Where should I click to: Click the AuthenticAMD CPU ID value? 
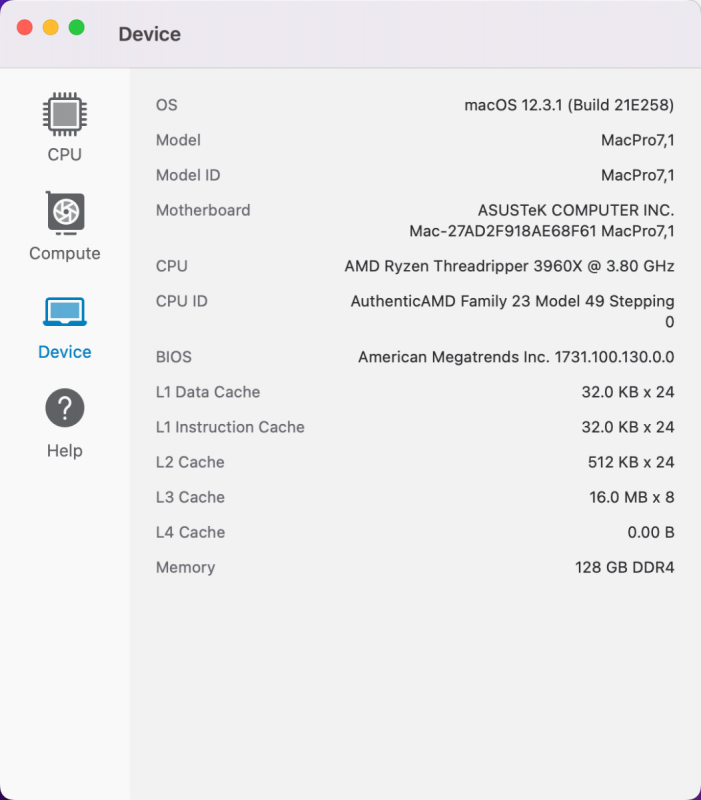pos(512,301)
